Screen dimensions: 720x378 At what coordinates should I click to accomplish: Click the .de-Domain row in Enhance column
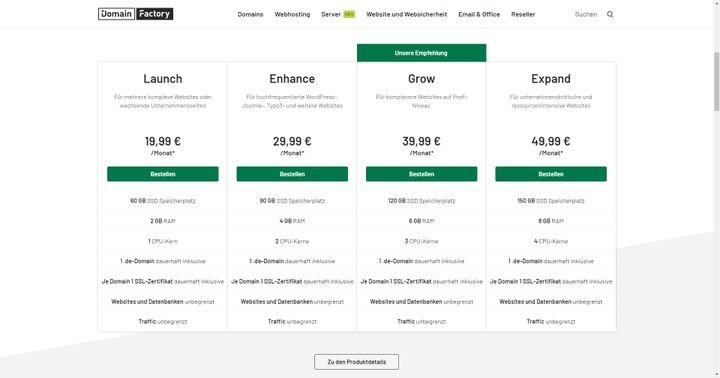pyautogui.click(x=292, y=261)
